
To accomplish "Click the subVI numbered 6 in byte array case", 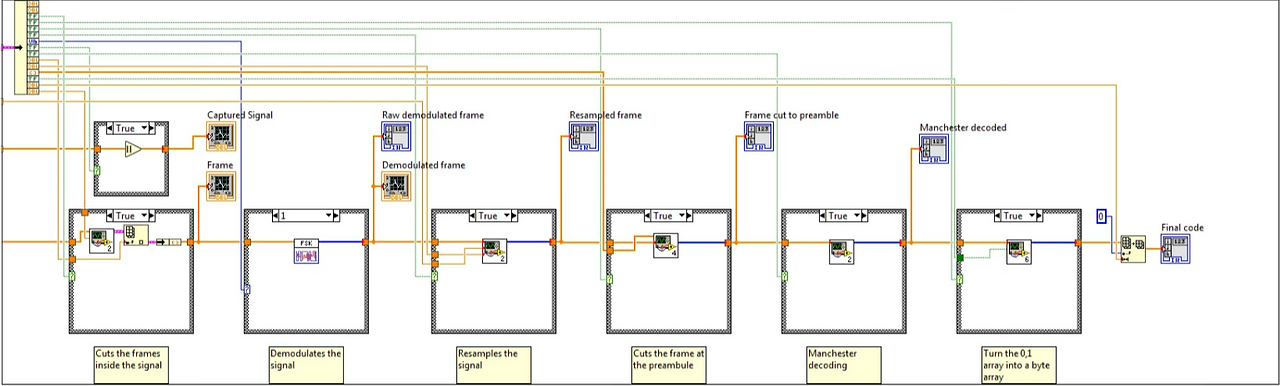I will pos(1019,251).
